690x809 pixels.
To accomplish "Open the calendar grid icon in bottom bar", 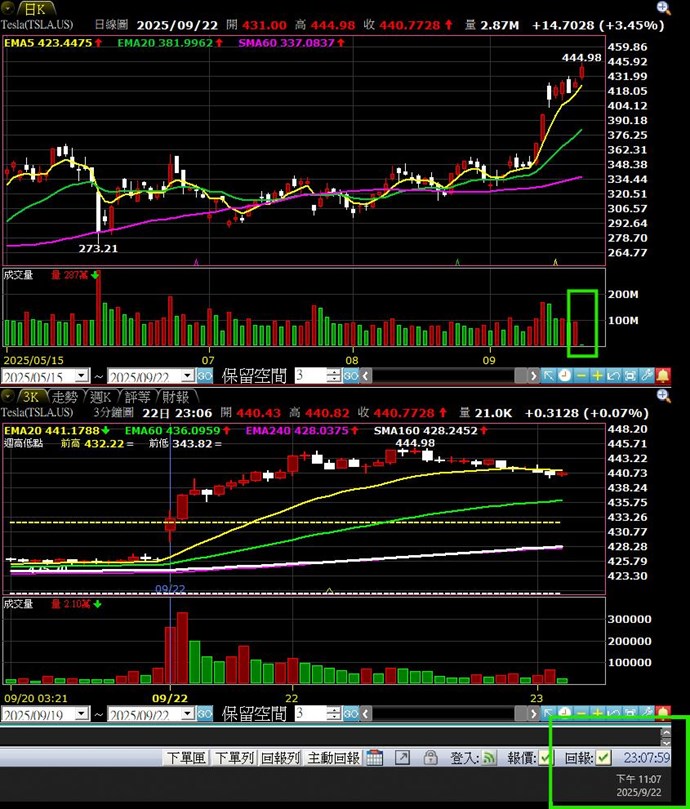I will [374, 758].
